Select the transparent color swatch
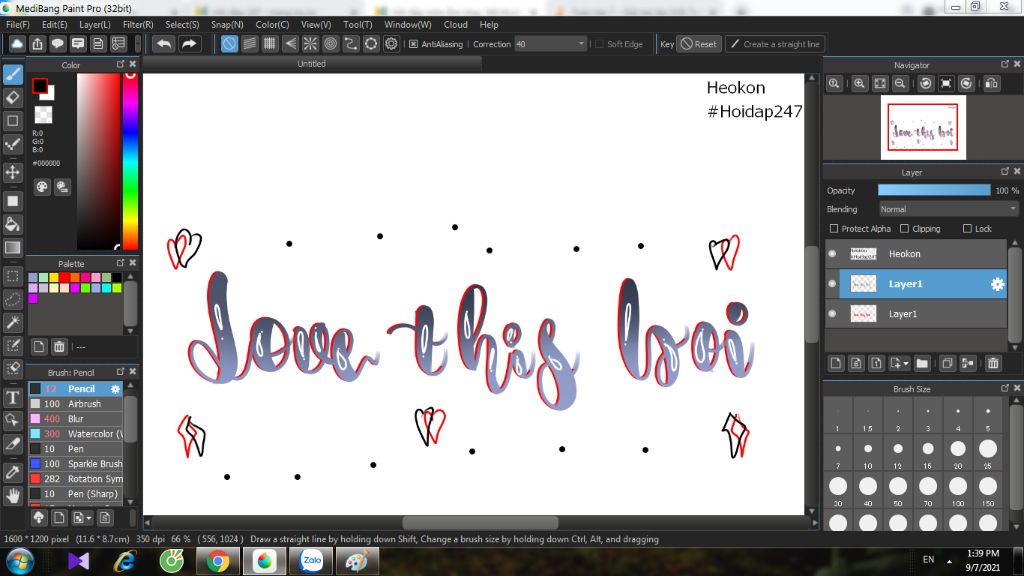 43,115
